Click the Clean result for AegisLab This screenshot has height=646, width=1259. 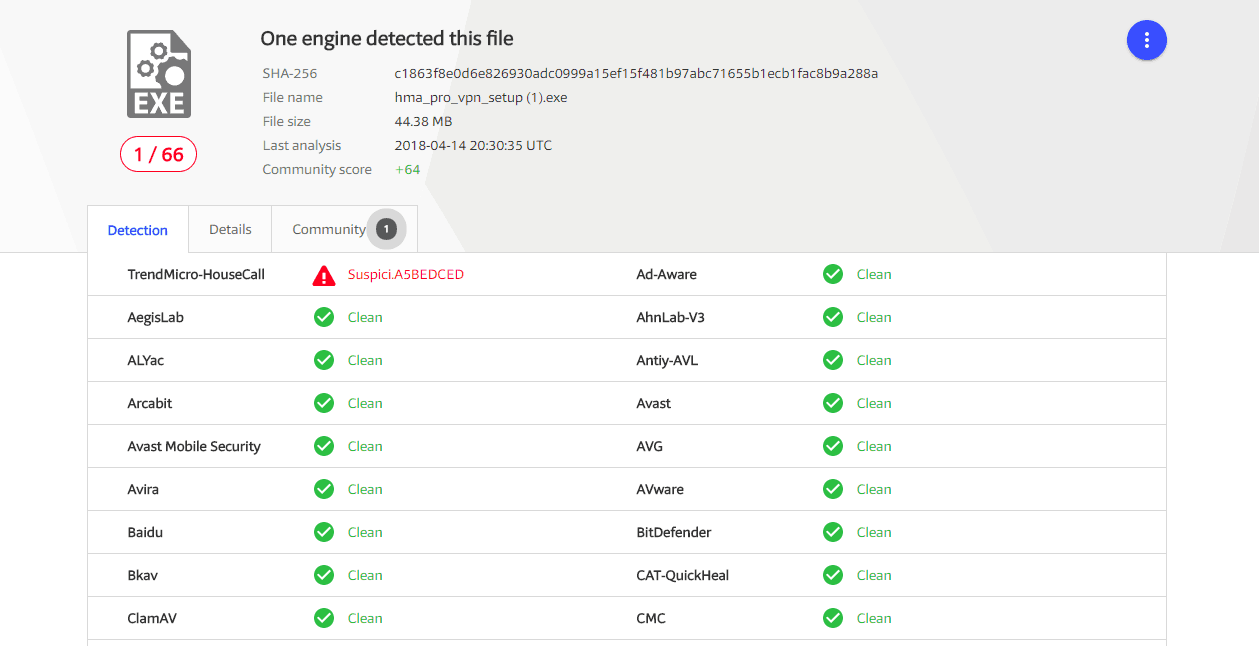(365, 317)
